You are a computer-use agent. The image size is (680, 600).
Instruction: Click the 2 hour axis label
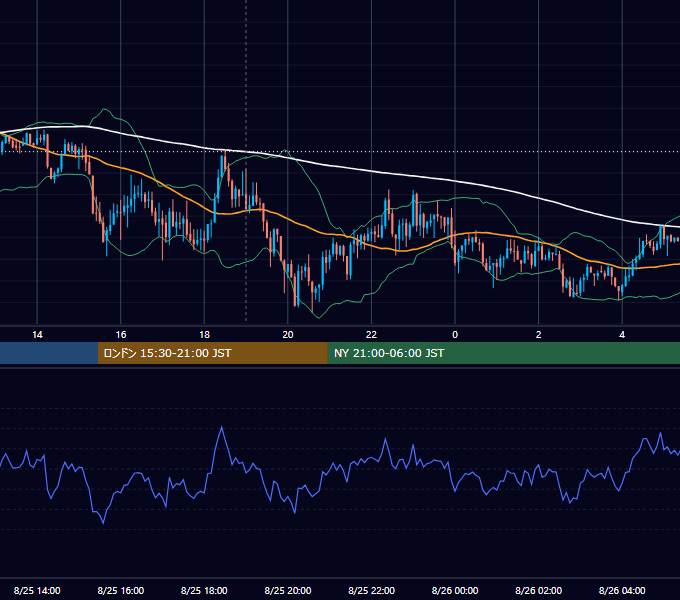pos(539,335)
